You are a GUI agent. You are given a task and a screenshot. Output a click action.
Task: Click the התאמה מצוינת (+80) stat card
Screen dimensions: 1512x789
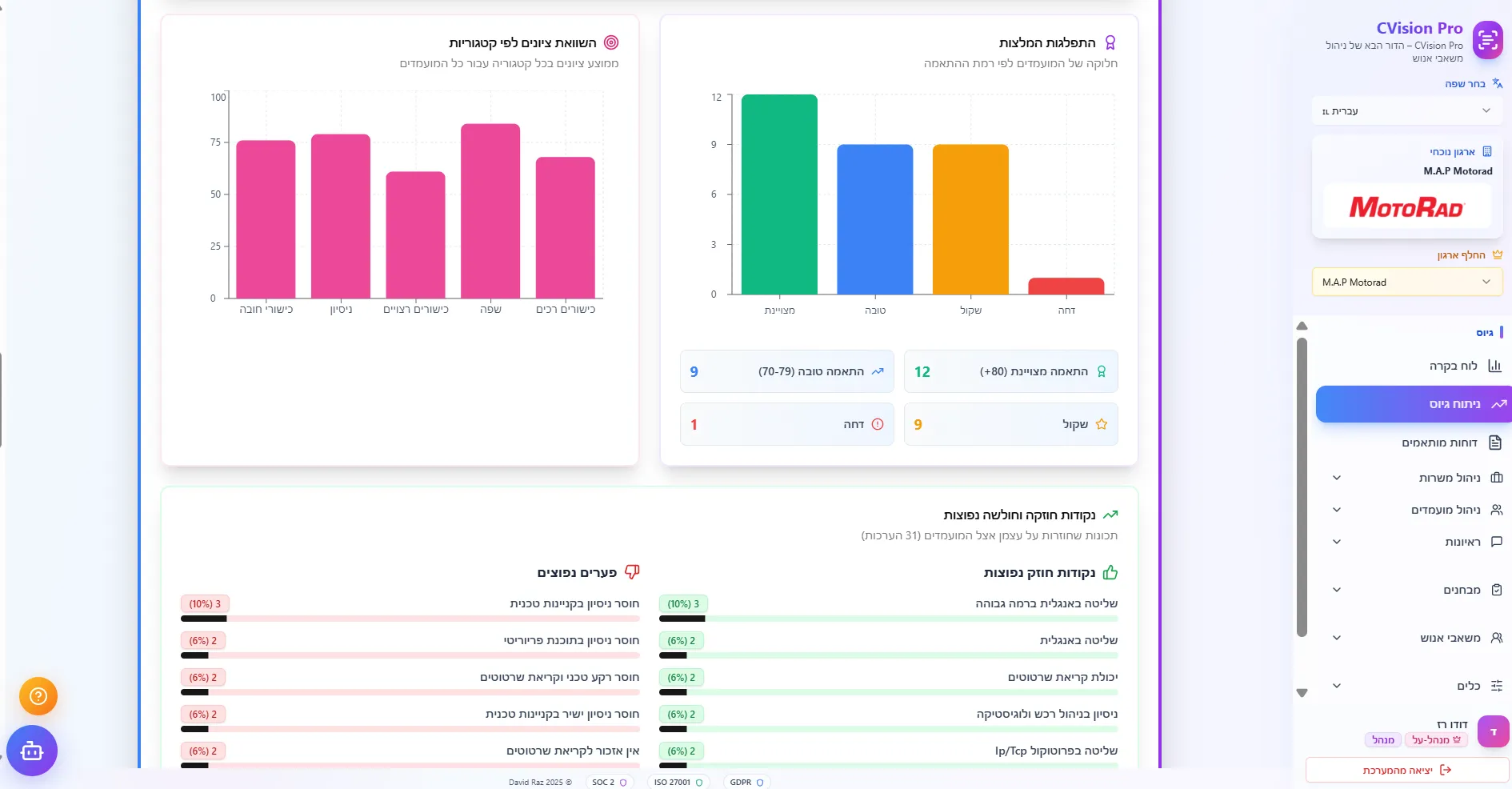coord(1010,371)
